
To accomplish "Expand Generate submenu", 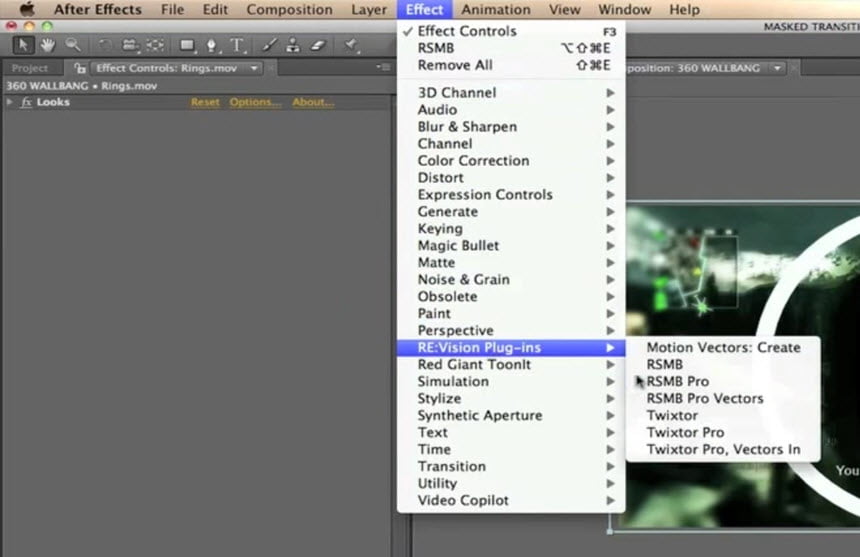I will coord(511,212).
